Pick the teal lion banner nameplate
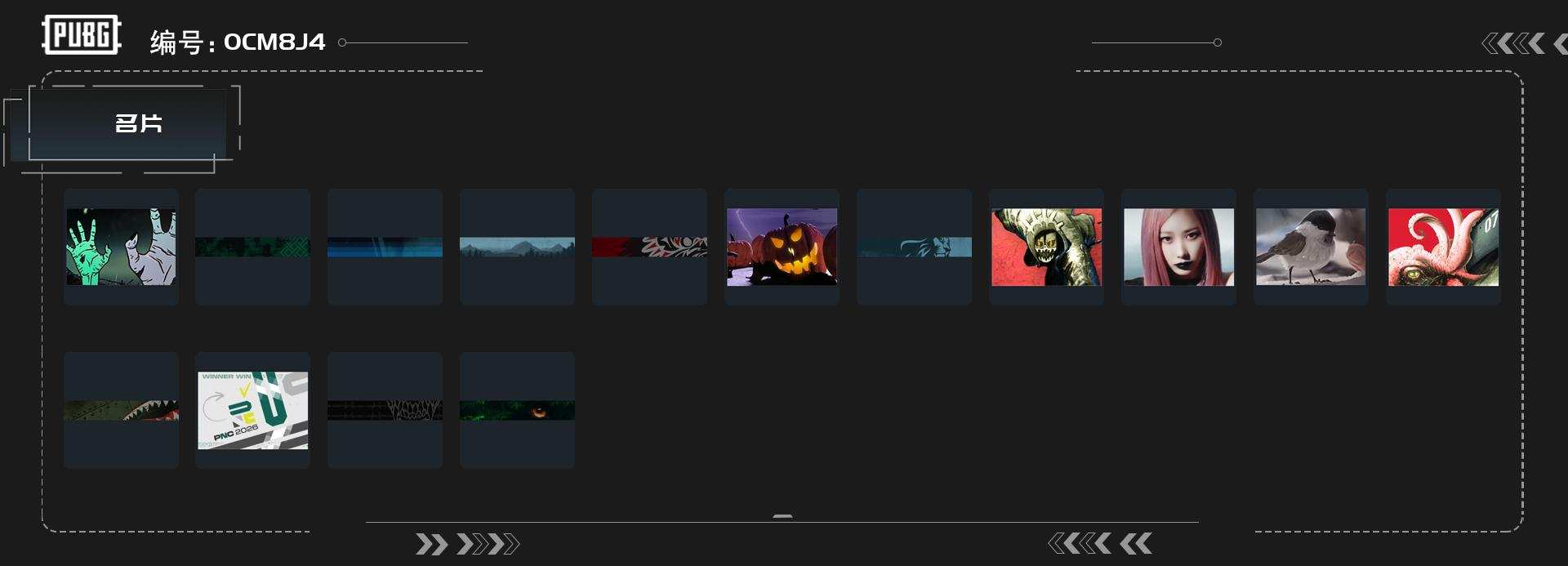Image resolution: width=1568 pixels, height=566 pixels. coord(914,247)
